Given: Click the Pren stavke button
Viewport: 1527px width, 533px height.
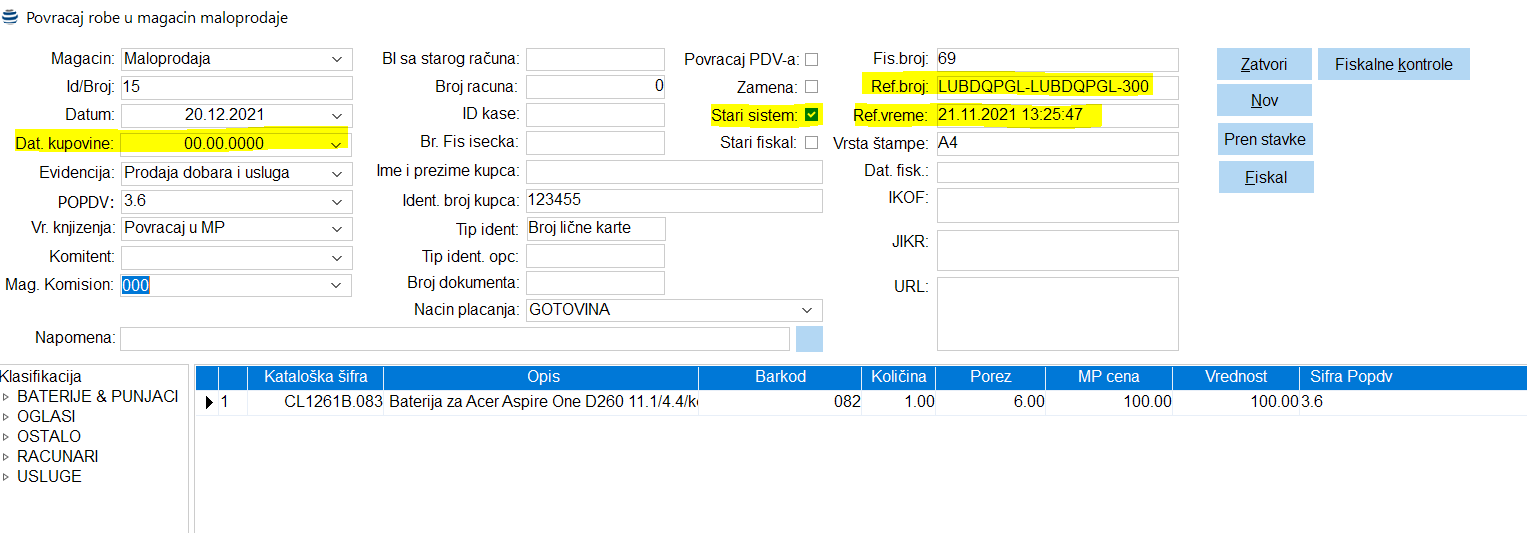Looking at the screenshot, I should tap(1265, 140).
